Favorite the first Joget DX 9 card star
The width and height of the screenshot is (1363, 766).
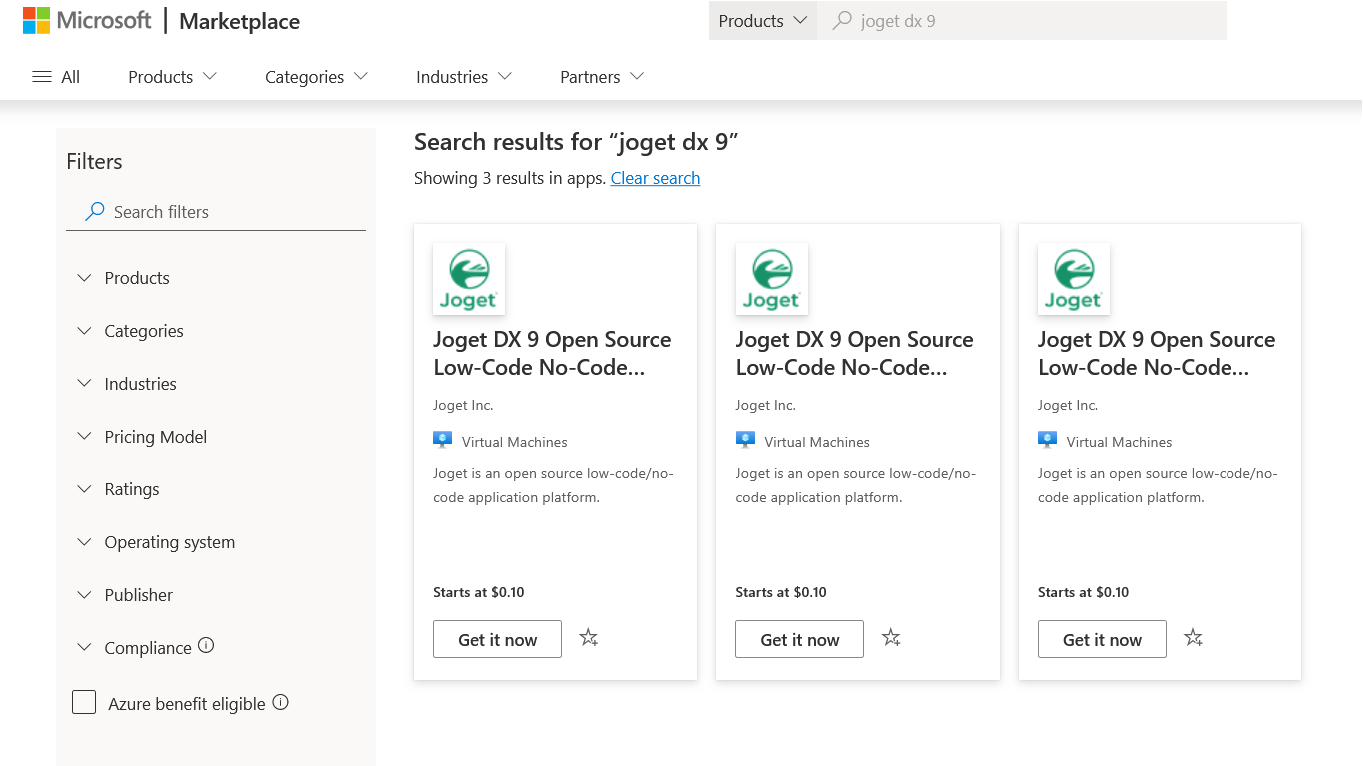(589, 638)
